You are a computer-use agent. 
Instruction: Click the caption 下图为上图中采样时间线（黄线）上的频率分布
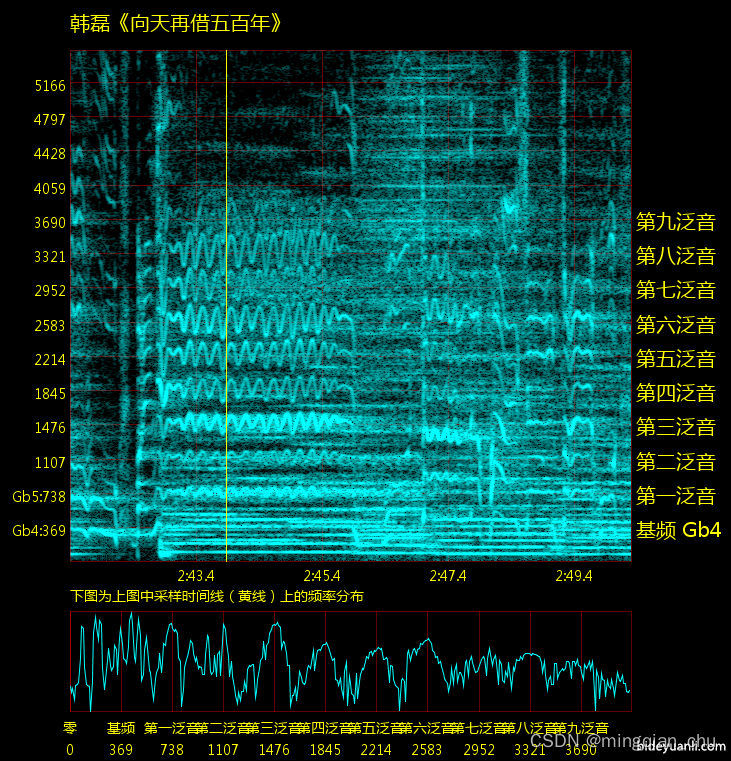tap(216, 596)
